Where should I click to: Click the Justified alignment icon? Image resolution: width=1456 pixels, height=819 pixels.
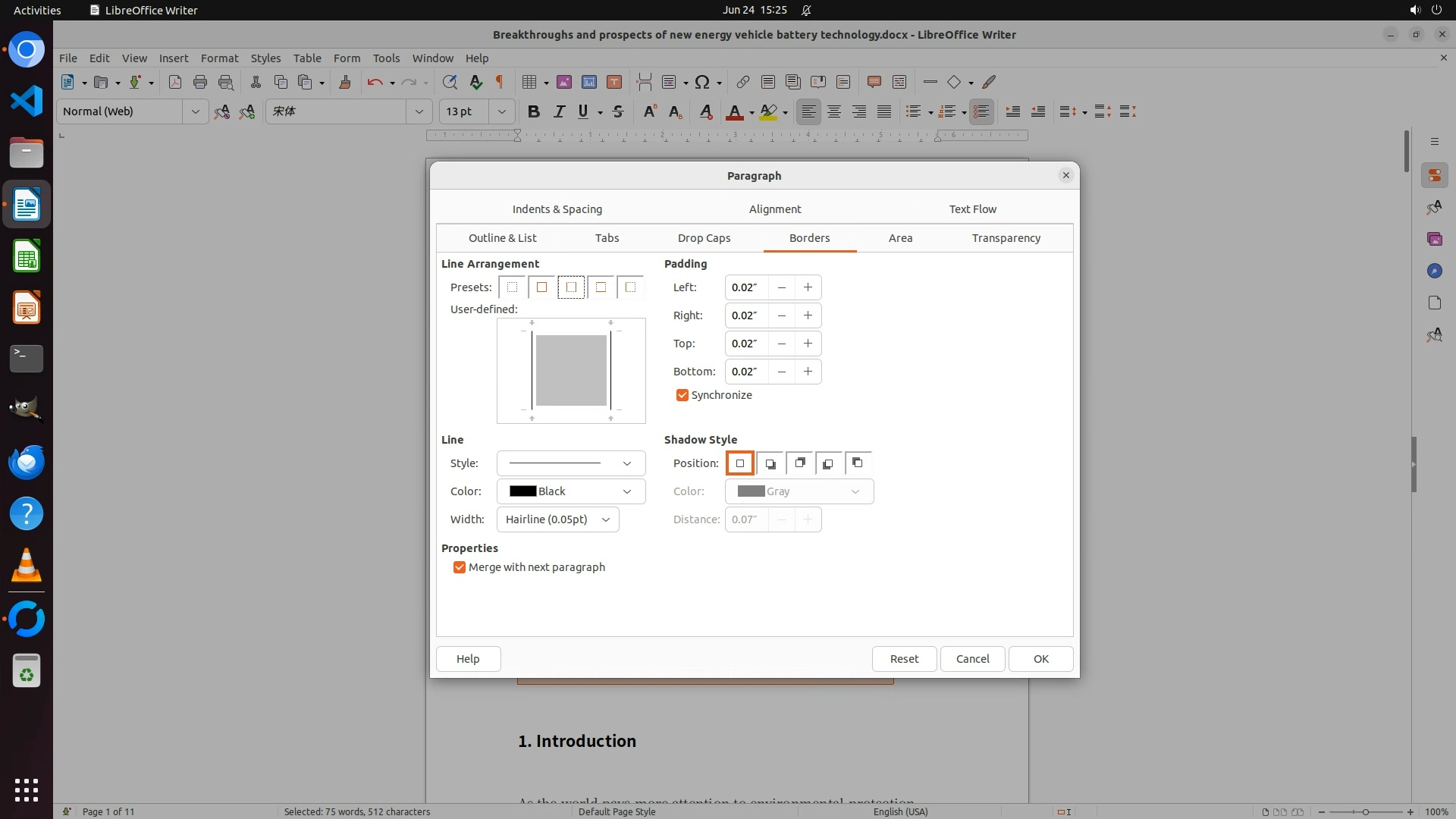pyautogui.click(x=884, y=111)
